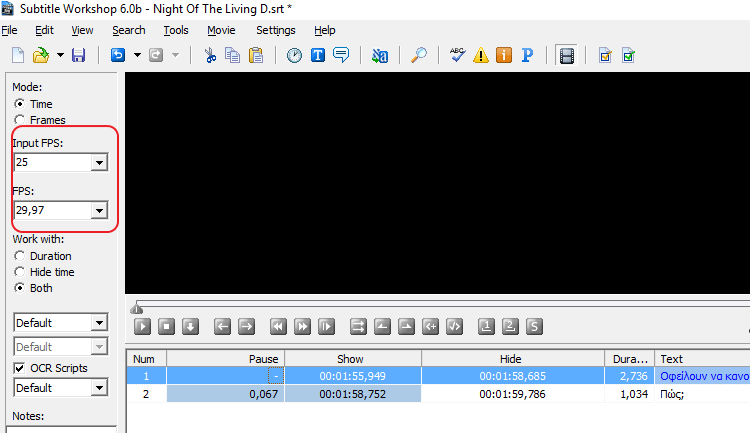Click the orange information icon
Viewport: 750px width, 433px height.
(504, 56)
